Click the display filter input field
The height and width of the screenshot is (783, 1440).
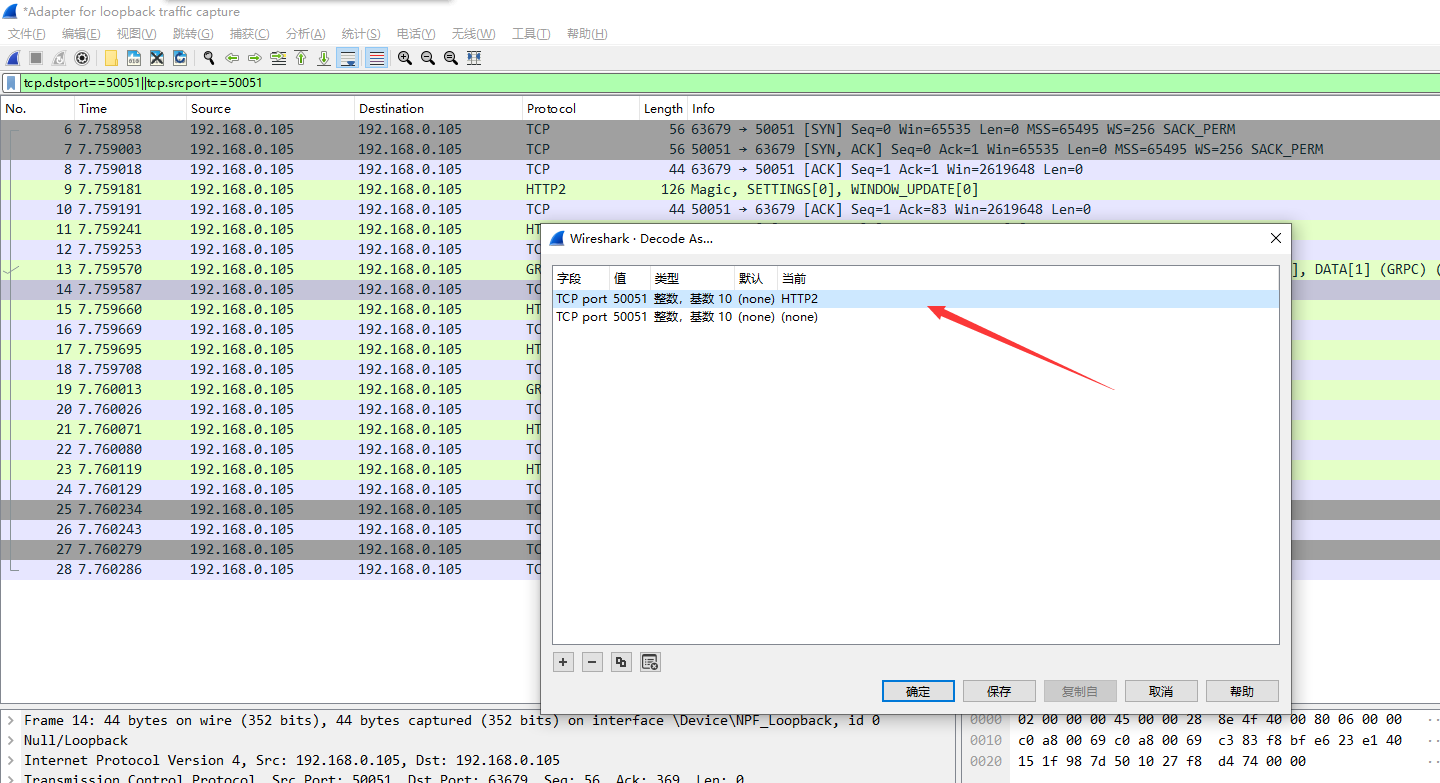[x=728, y=83]
